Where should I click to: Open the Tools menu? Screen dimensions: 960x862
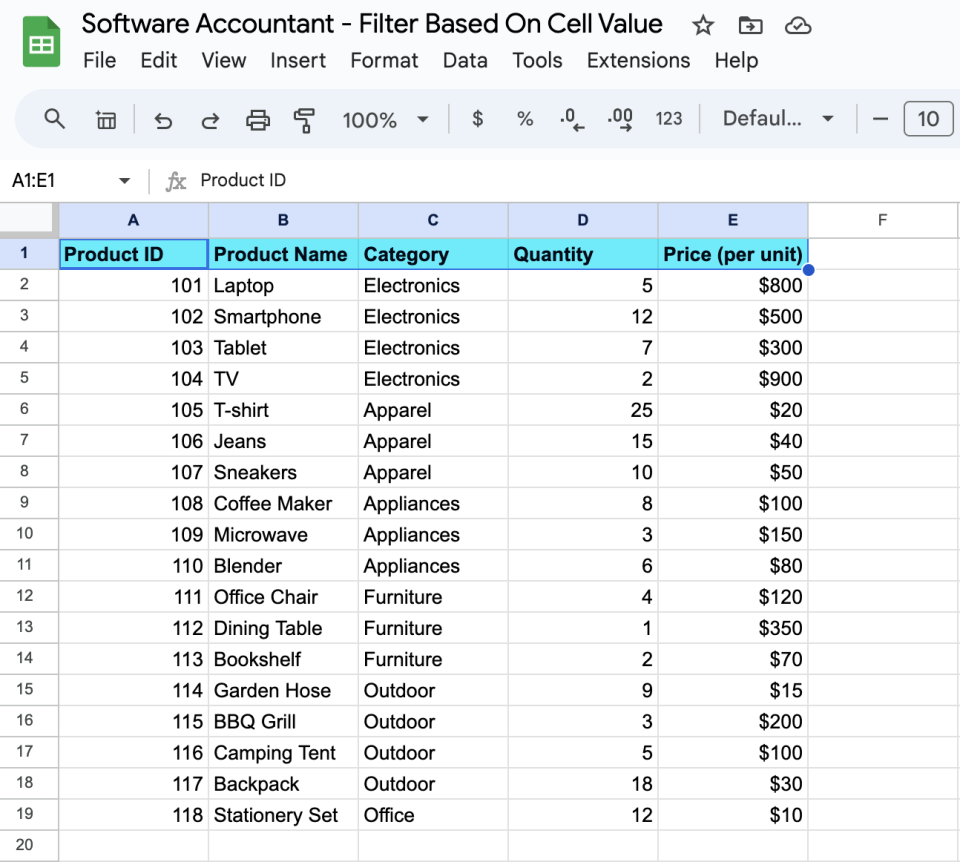click(537, 61)
